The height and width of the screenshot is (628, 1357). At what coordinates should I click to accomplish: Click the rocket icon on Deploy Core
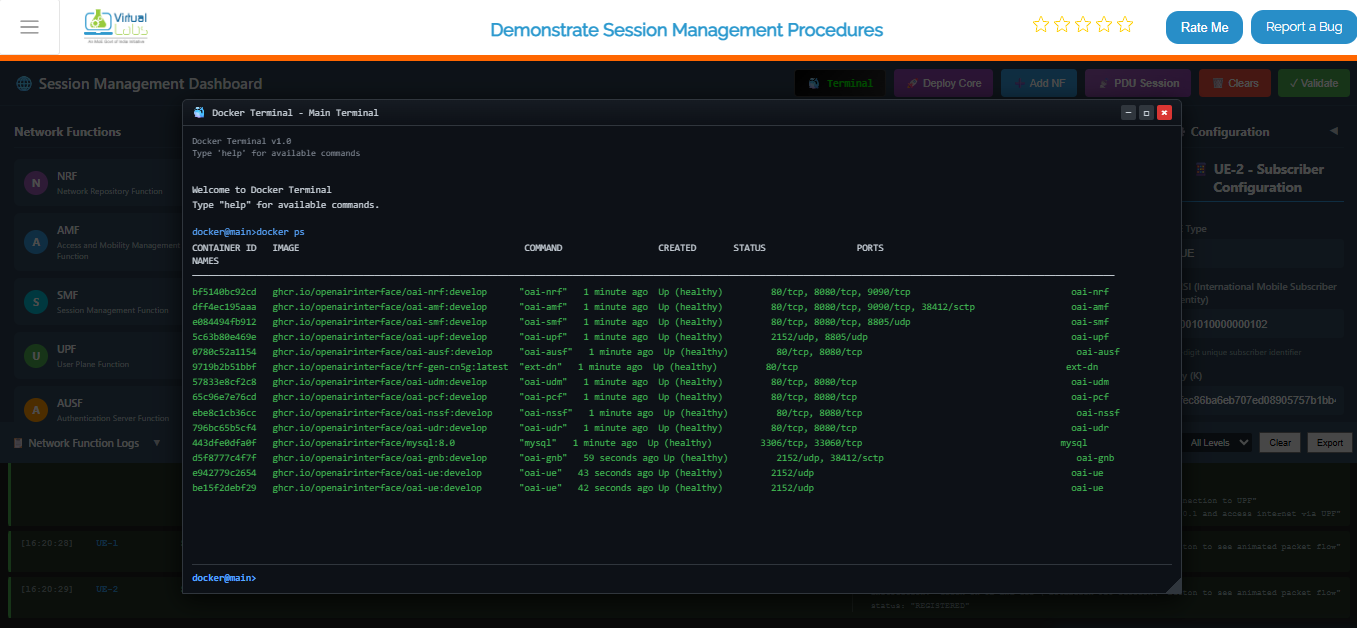point(911,83)
